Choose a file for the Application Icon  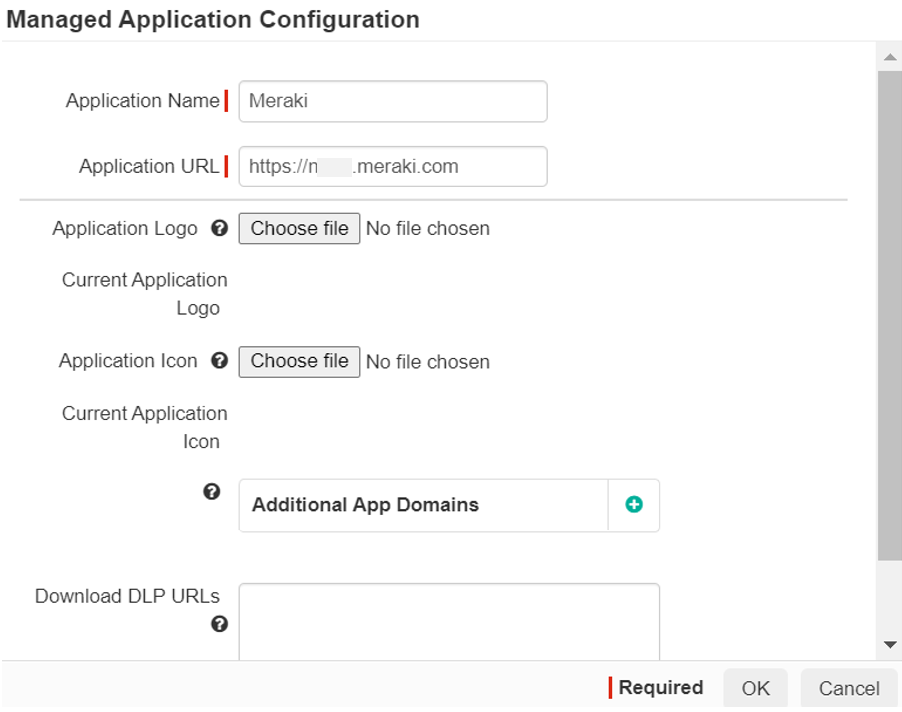click(x=298, y=361)
